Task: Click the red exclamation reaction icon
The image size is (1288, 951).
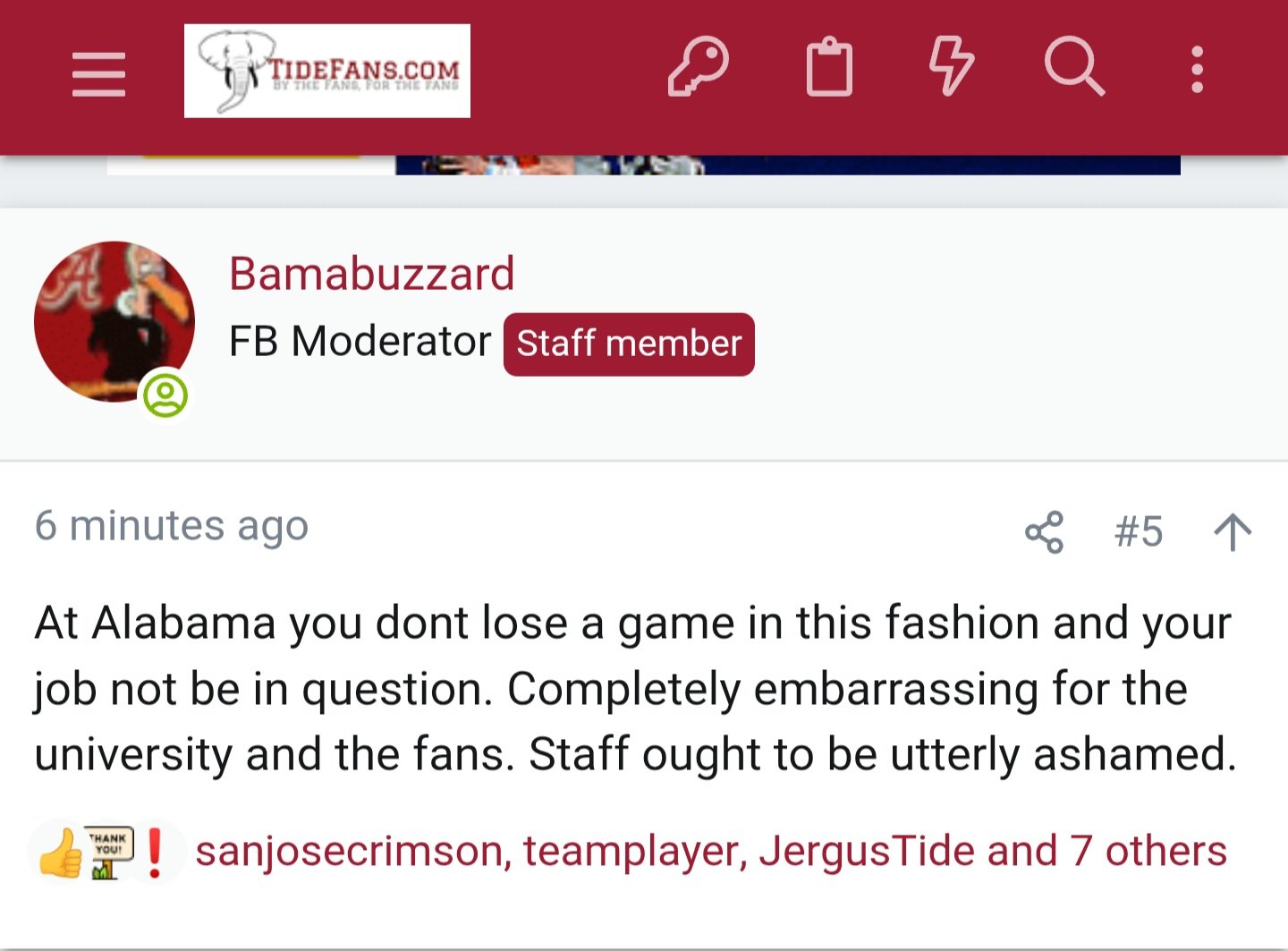Action: [155, 853]
